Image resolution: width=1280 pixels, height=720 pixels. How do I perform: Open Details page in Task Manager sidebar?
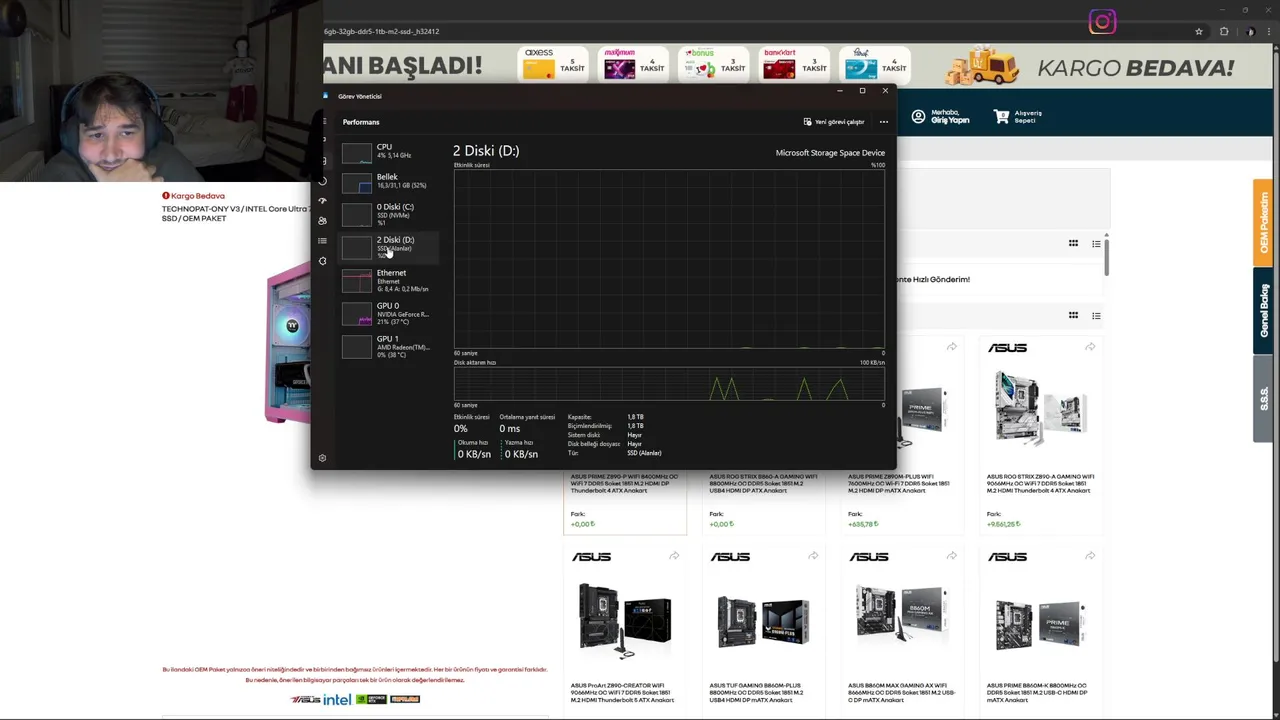[322, 241]
